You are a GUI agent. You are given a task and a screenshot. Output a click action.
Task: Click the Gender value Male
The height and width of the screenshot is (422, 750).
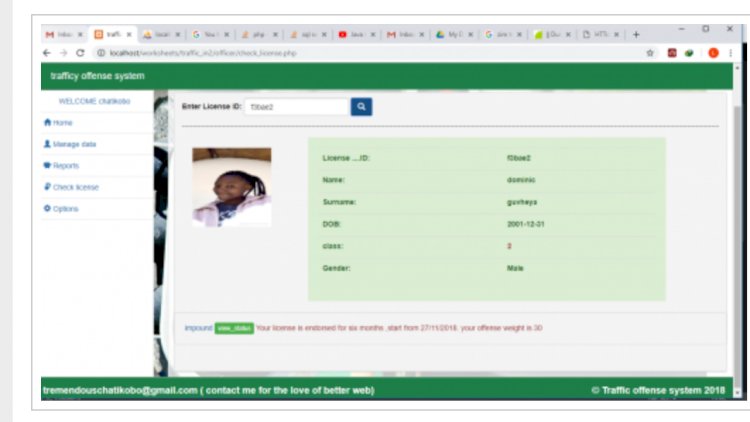tap(515, 268)
